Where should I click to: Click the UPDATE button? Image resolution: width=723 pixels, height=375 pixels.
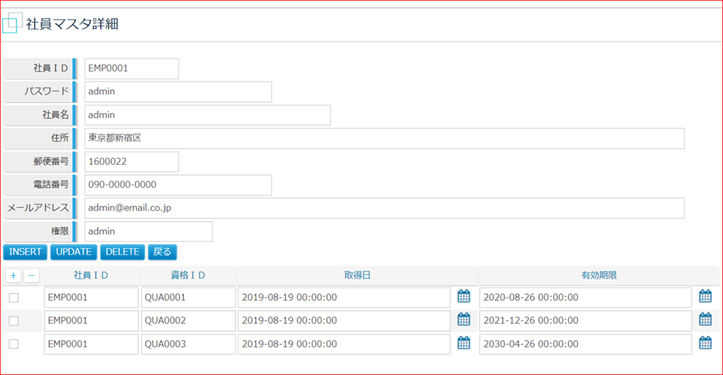point(74,252)
